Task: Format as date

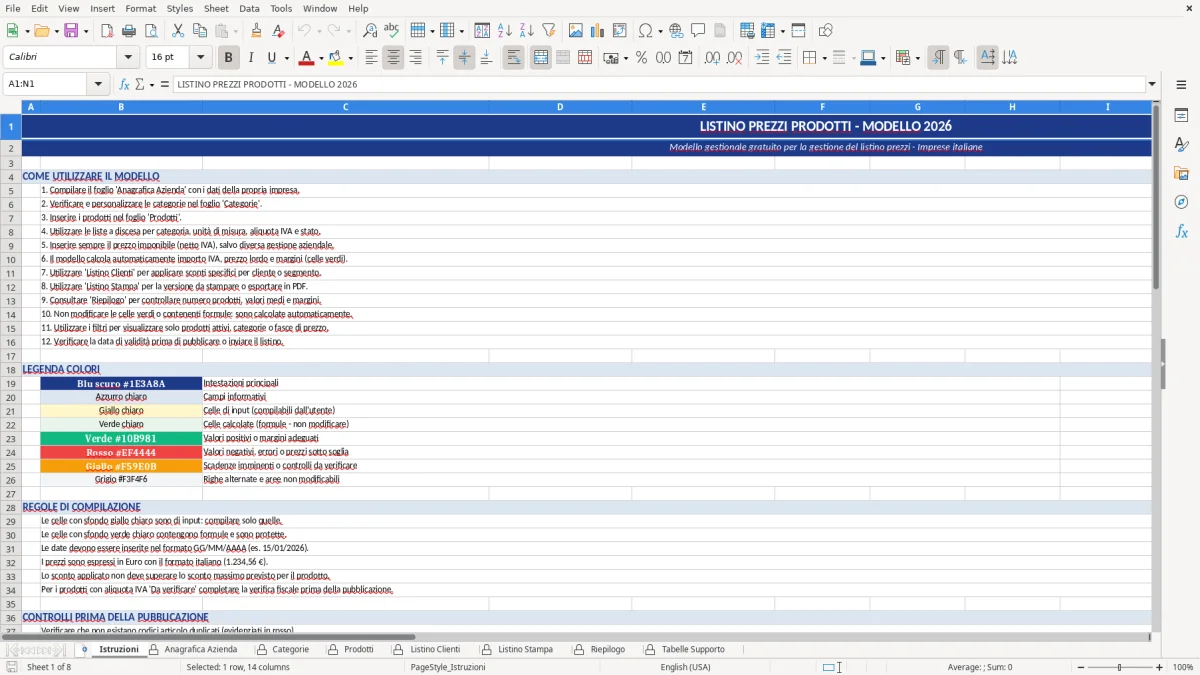Action: tap(685, 58)
